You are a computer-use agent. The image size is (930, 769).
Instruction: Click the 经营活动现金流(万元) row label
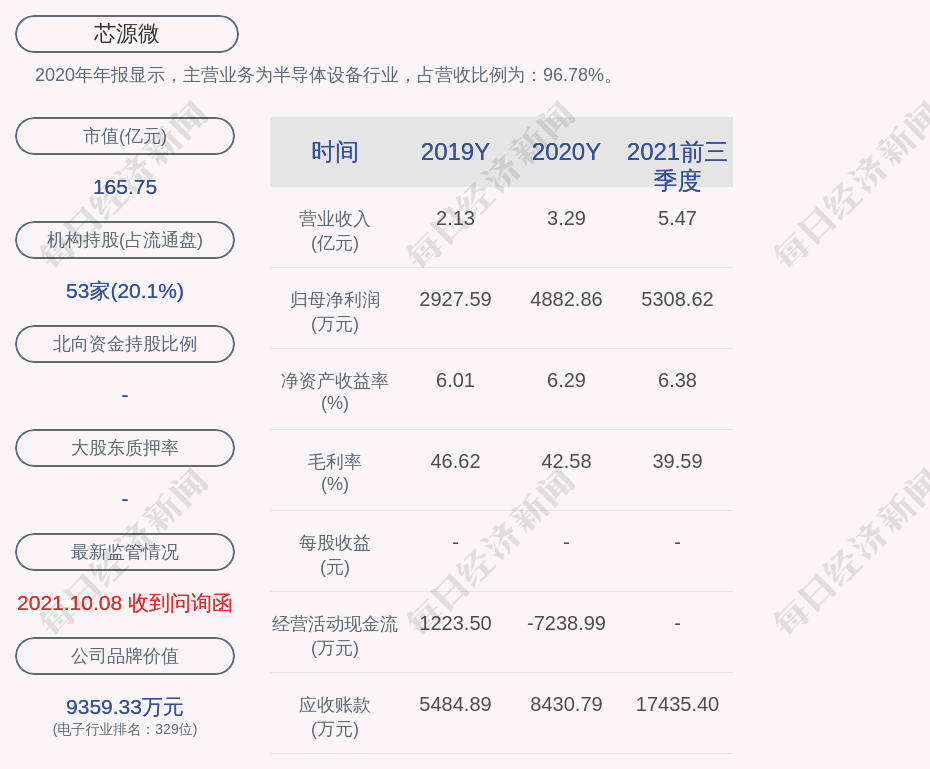pyautogui.click(x=335, y=636)
